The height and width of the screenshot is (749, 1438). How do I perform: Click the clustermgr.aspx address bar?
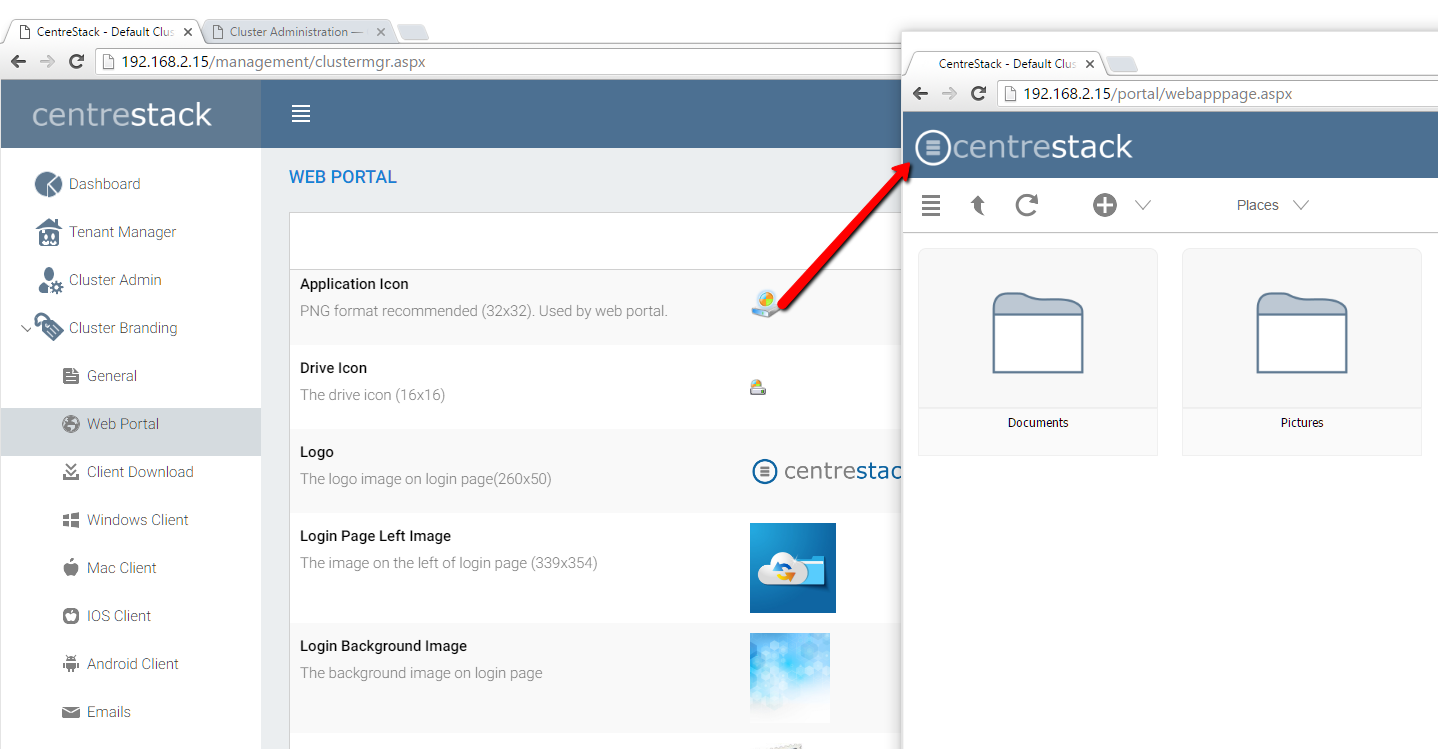pyautogui.click(x=500, y=62)
